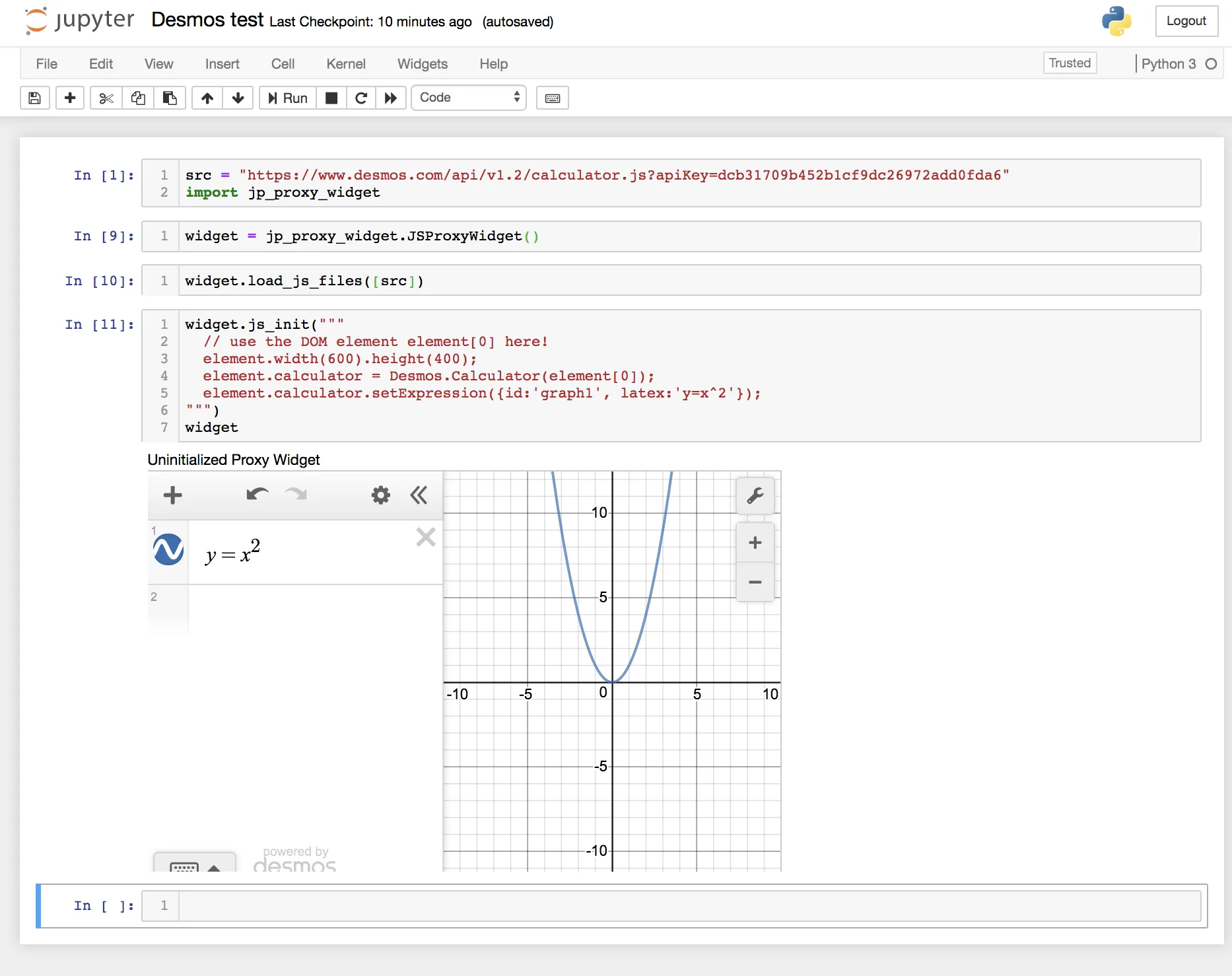Open the Code cell type dropdown
Viewport: 1232px width, 976px height.
(x=469, y=98)
